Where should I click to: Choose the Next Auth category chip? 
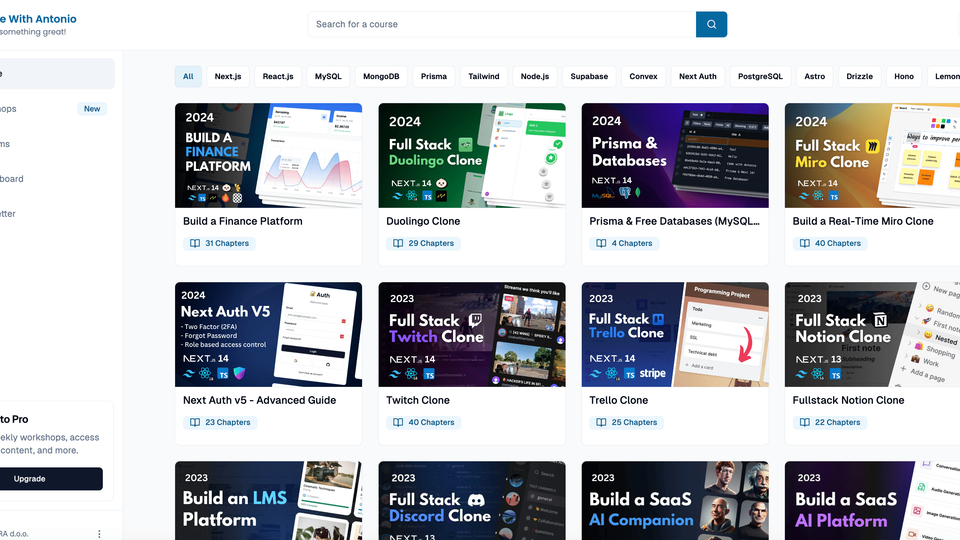(x=697, y=77)
